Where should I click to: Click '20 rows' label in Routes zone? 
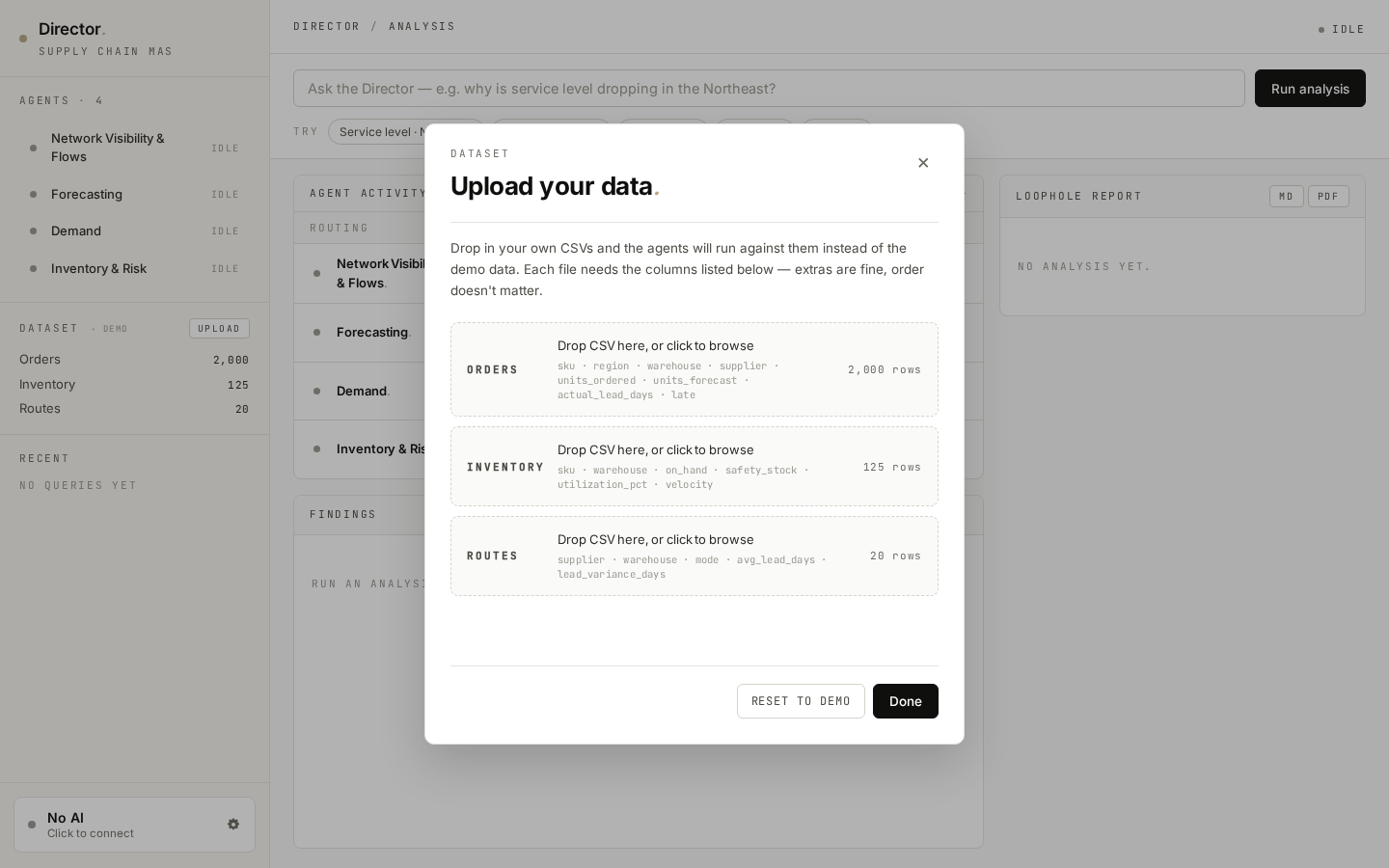coord(896,556)
